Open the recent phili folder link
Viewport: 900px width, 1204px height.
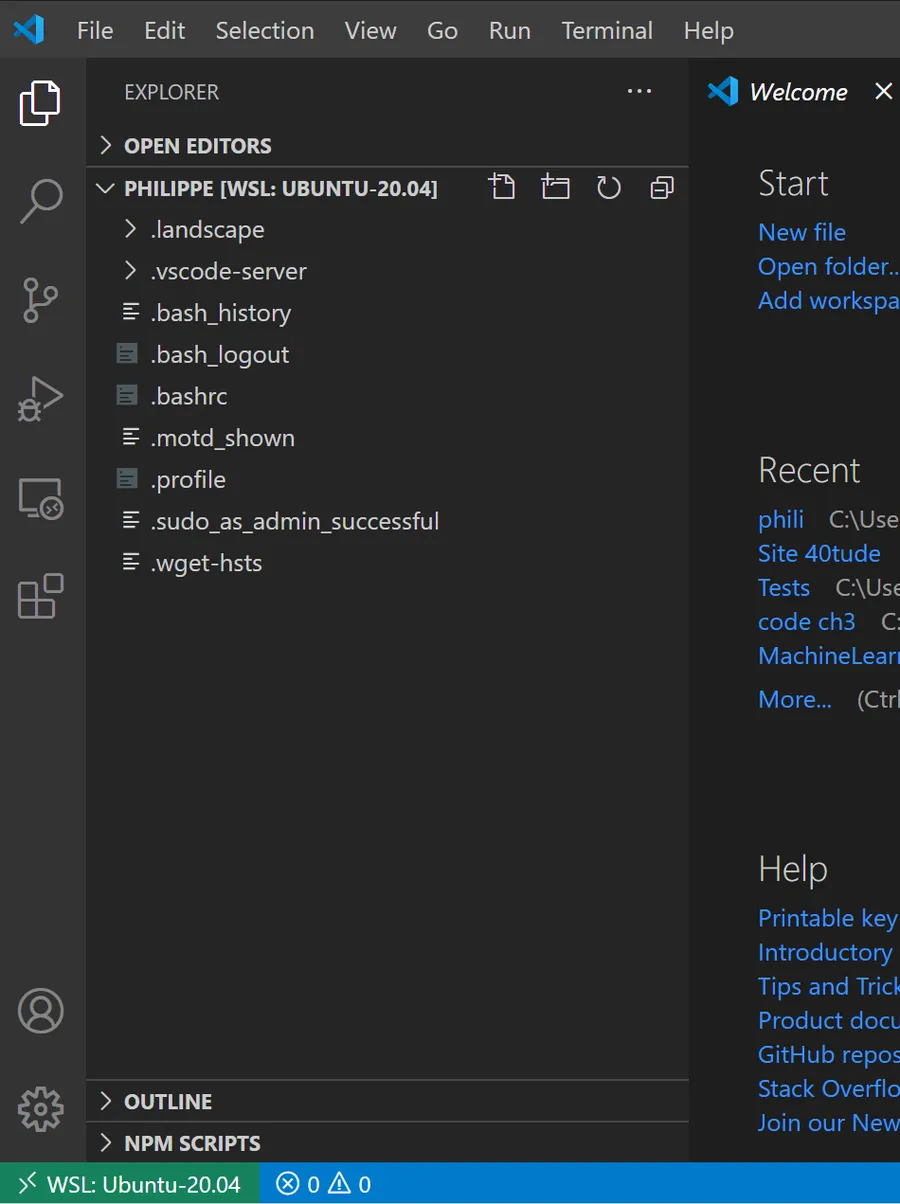coord(781,520)
